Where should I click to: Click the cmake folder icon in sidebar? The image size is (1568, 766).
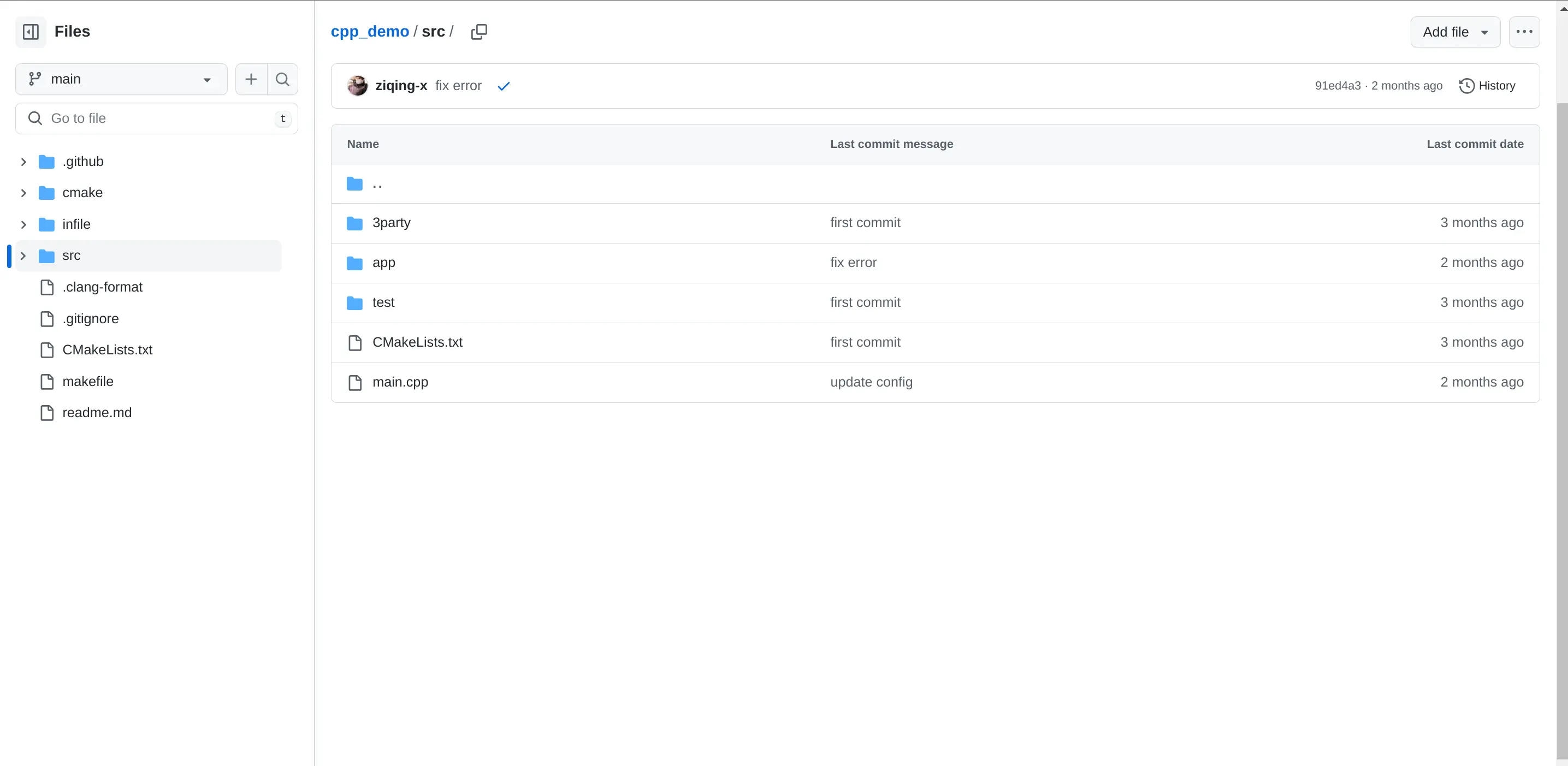[46, 193]
